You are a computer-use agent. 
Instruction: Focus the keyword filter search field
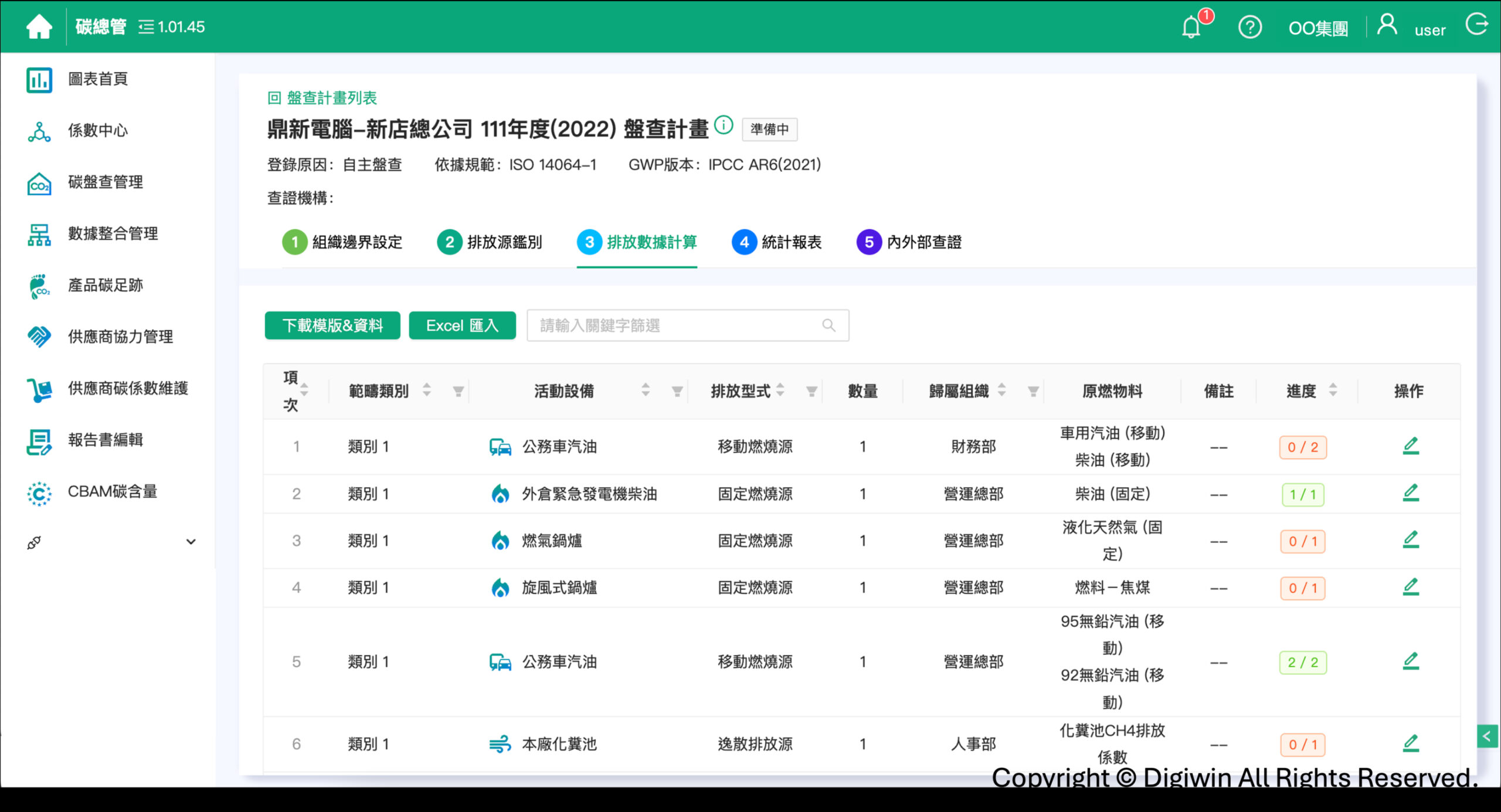coord(688,325)
